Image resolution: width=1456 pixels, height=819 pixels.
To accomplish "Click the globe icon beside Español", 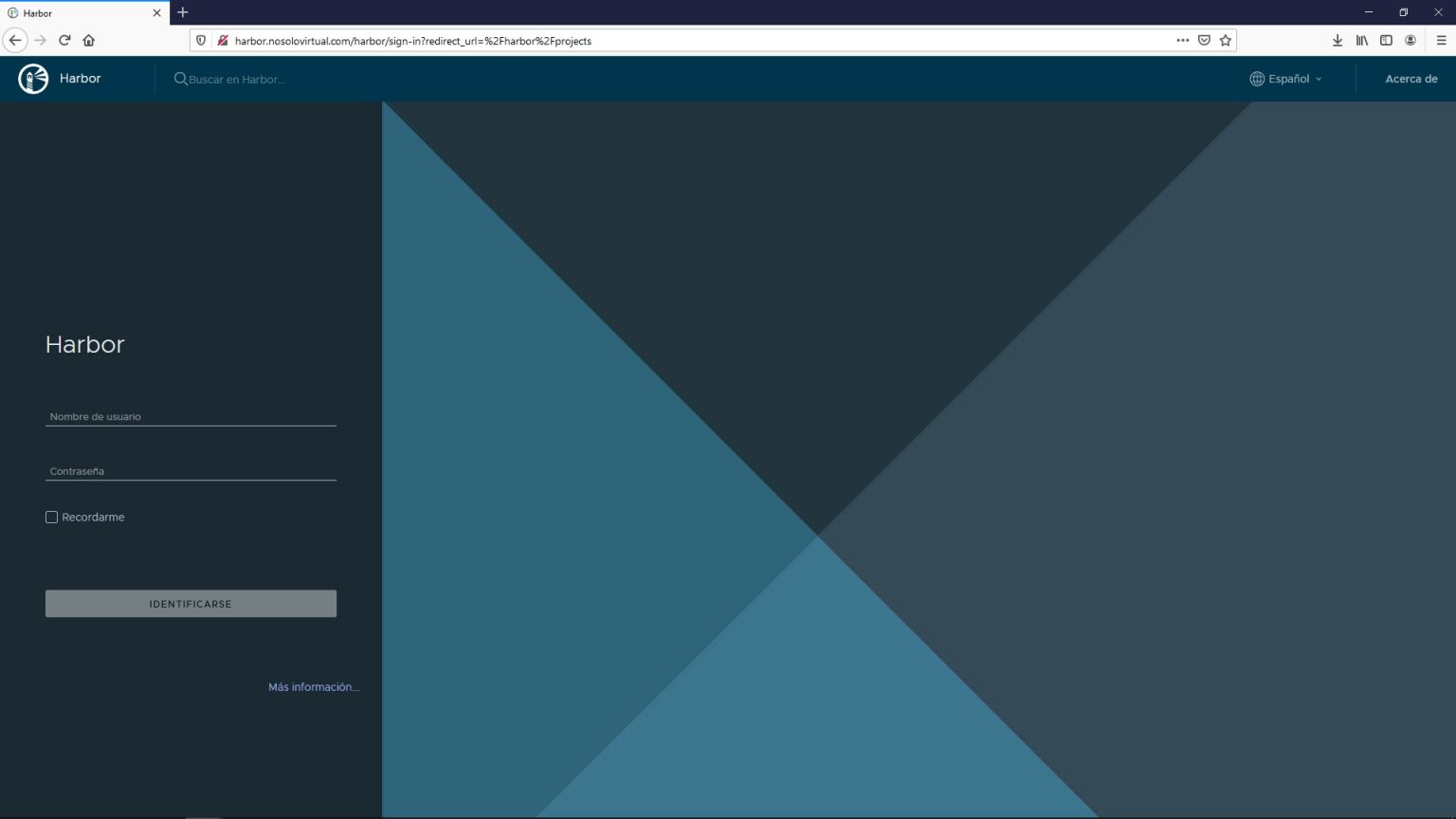I will click(1257, 79).
